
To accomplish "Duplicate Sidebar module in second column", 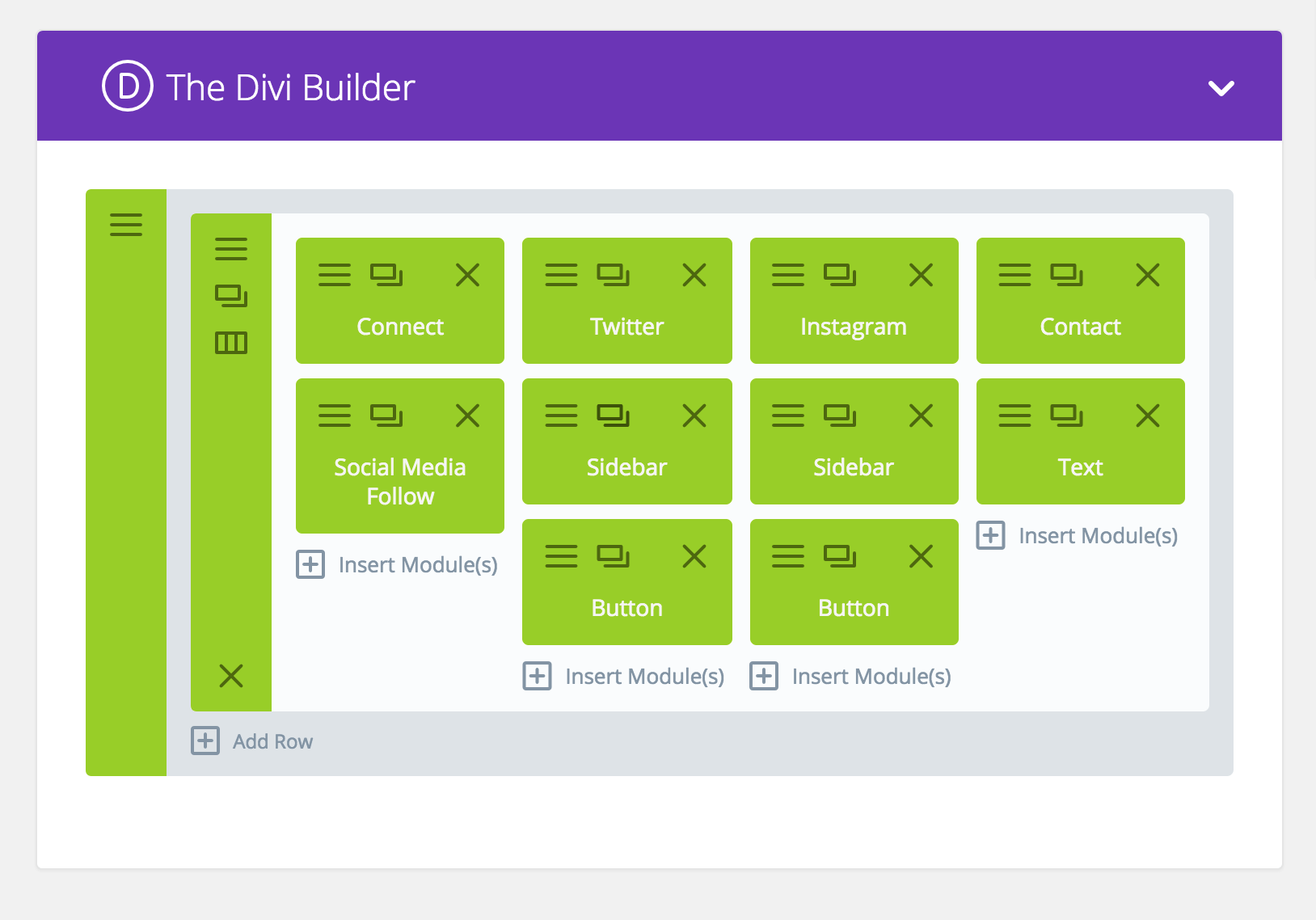I will click(x=613, y=416).
